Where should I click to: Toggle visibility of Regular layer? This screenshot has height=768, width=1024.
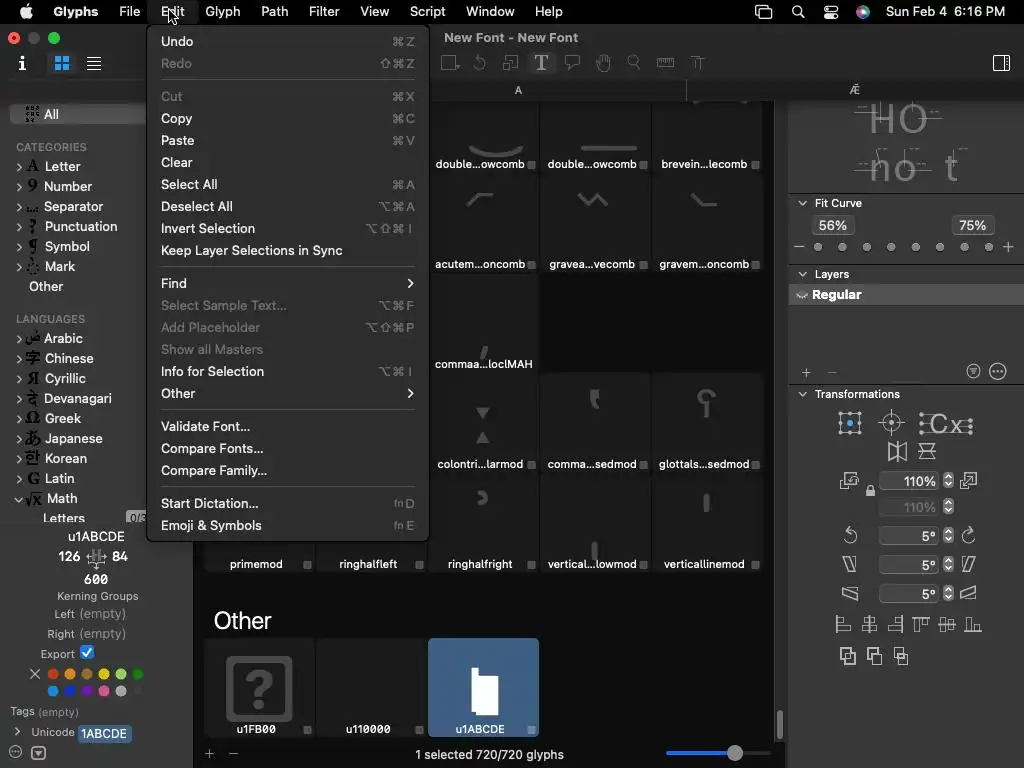(x=801, y=295)
